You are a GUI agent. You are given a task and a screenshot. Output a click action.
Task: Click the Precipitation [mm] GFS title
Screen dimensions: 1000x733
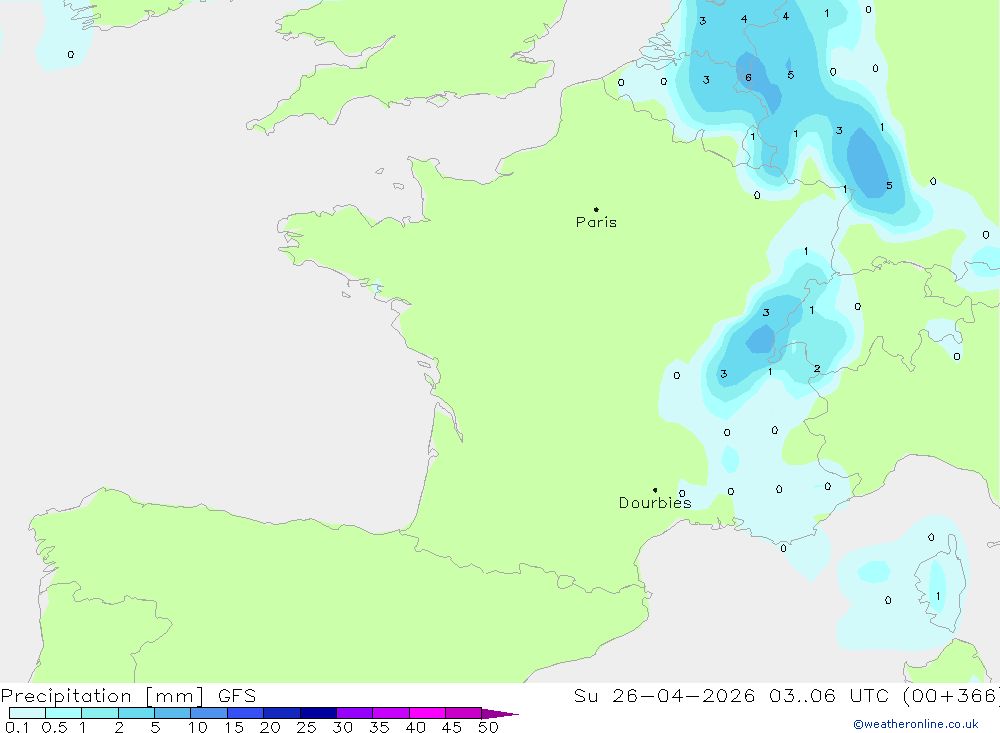128,696
